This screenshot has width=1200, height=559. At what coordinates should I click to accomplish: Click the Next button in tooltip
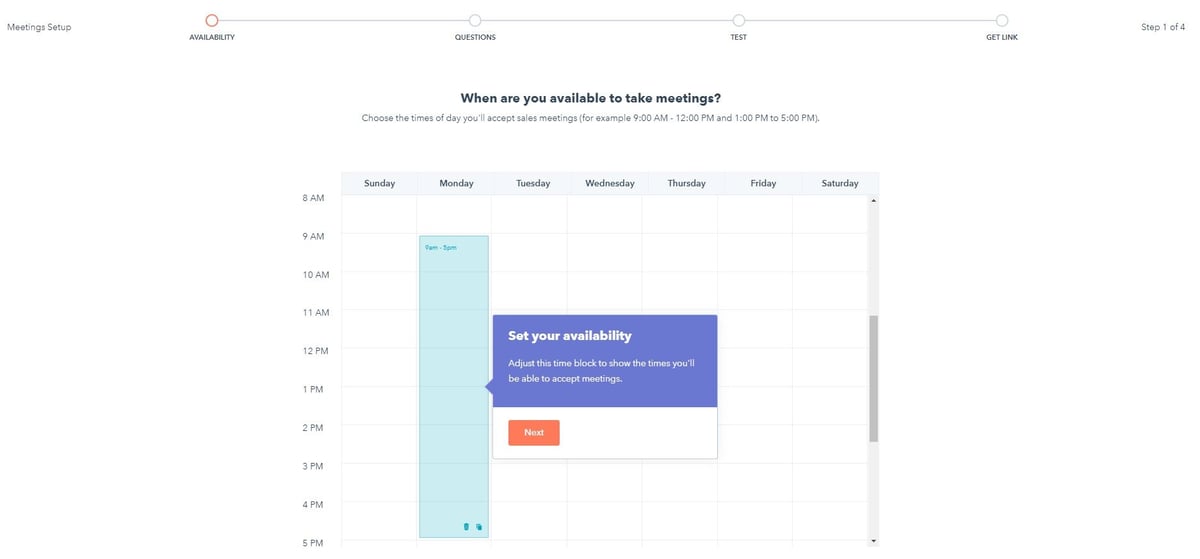pos(534,433)
